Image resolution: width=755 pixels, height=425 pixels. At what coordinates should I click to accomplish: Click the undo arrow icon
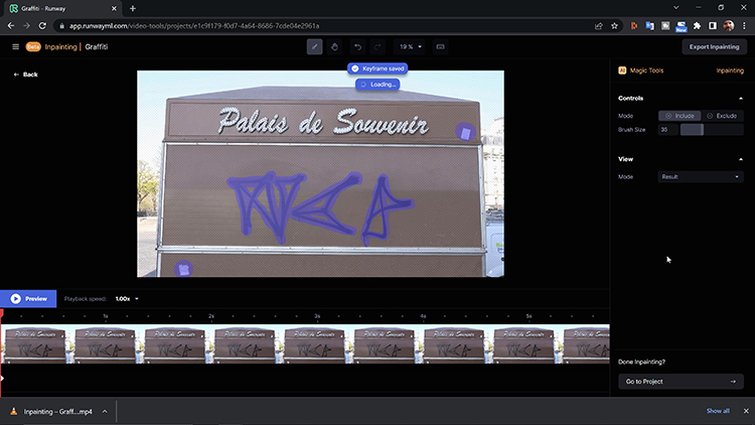[x=357, y=47]
